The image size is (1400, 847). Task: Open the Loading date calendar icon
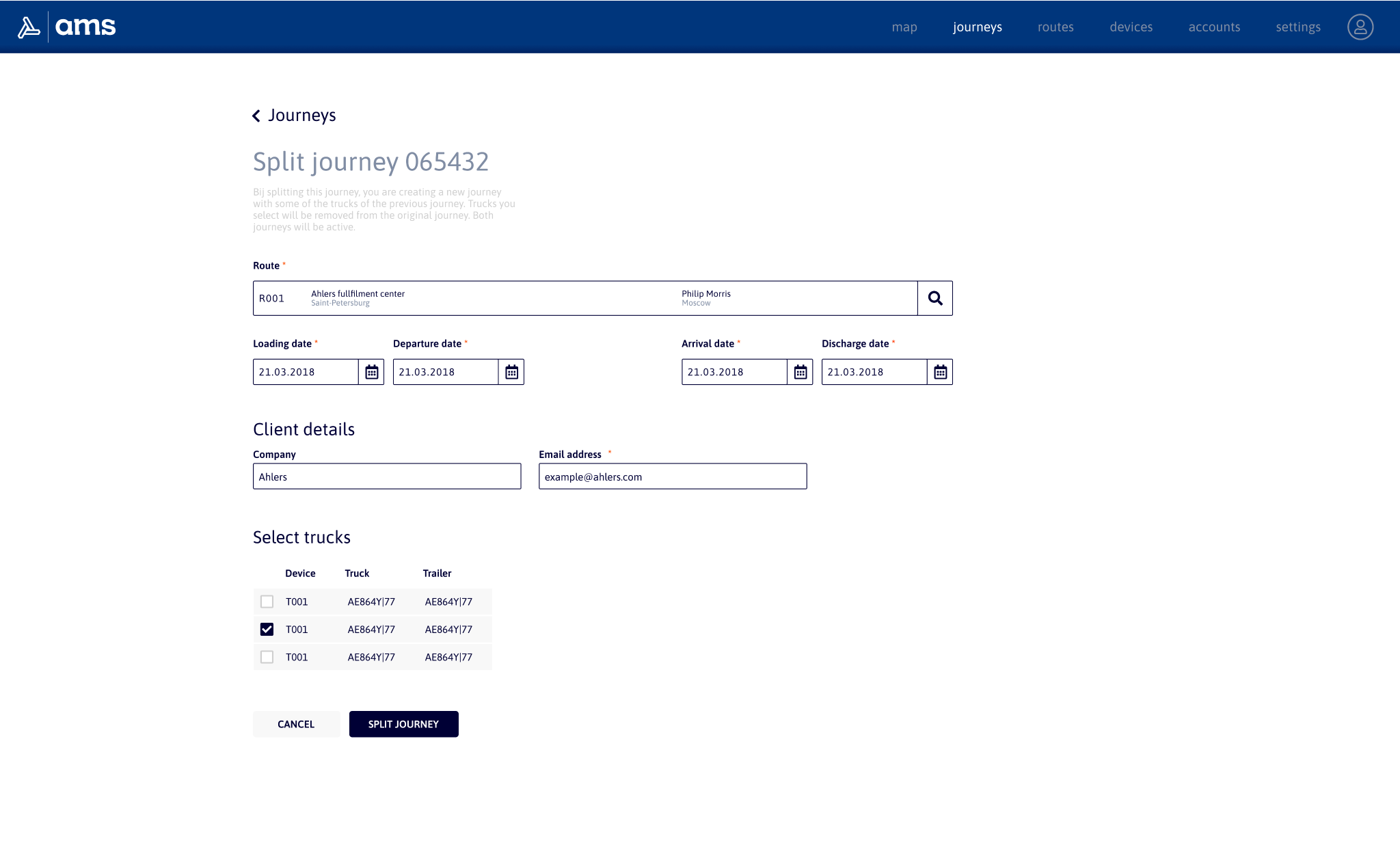click(371, 372)
